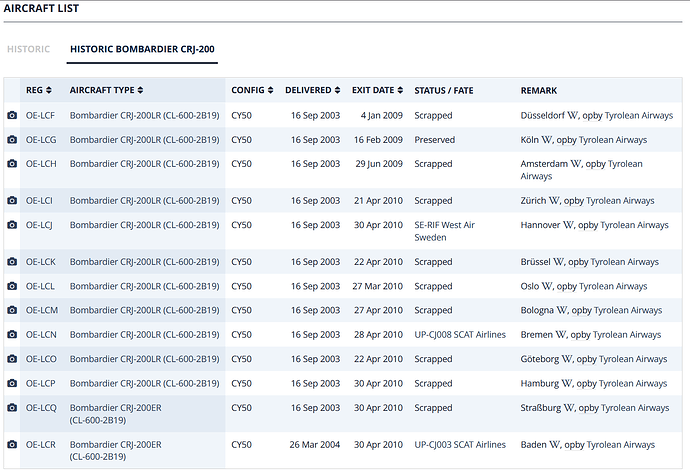The width and height of the screenshot is (690, 473).
Task: Click remark 'Göteborg W, opby Tyrolean Airways'
Action: (594, 359)
